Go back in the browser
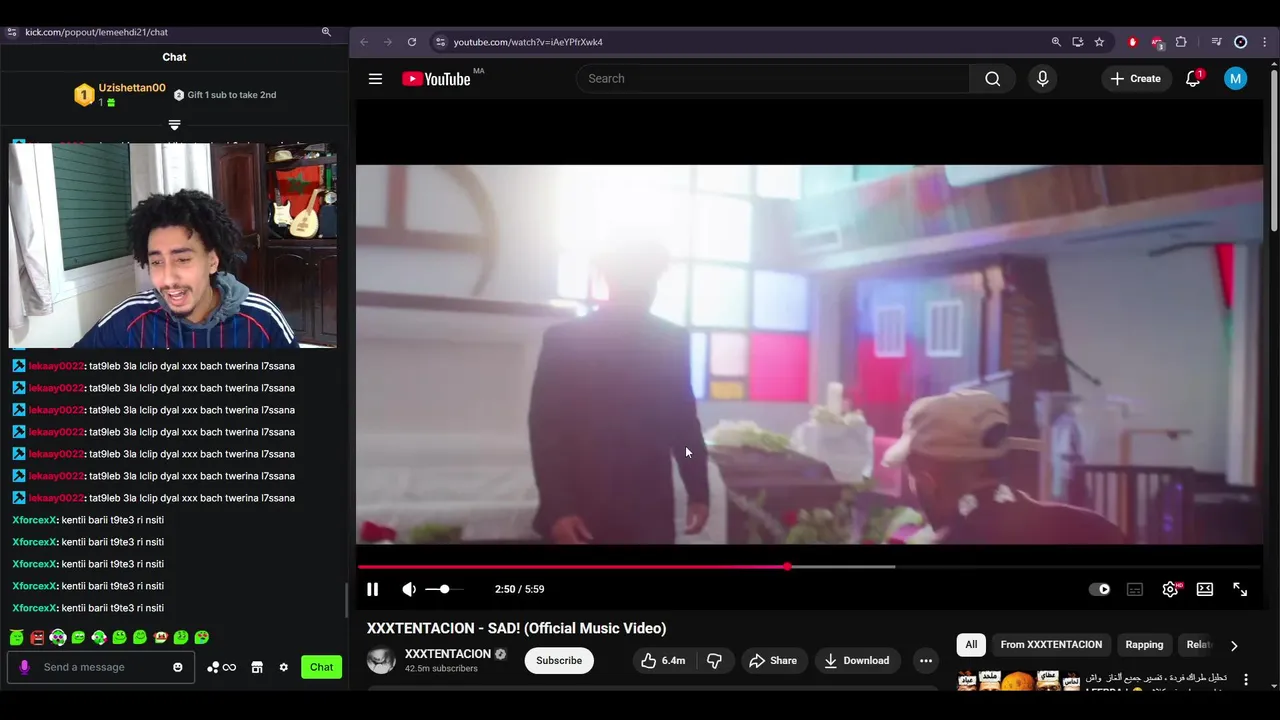The image size is (1280, 720). tap(364, 42)
